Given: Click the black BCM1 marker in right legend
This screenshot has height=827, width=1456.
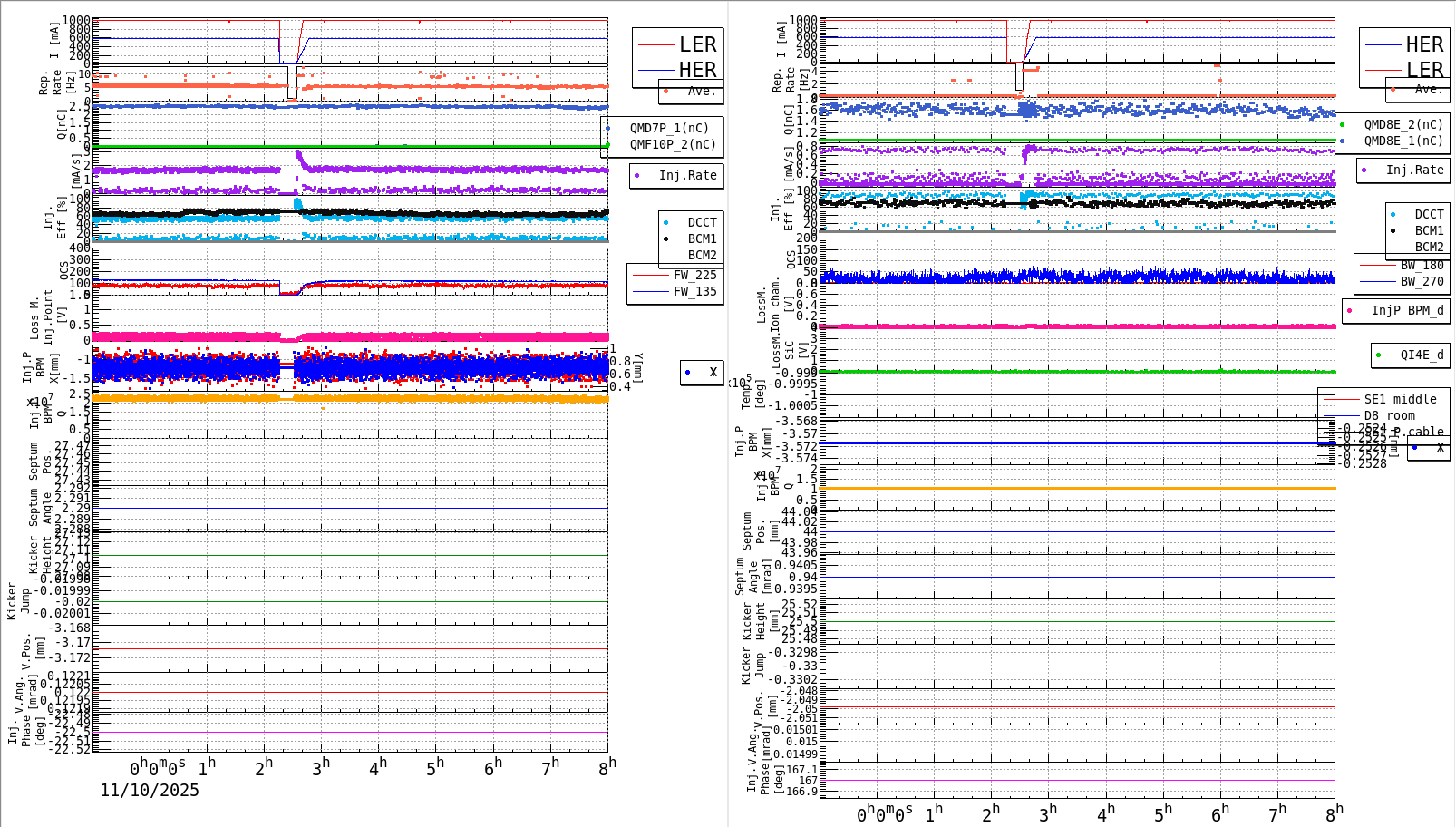Looking at the screenshot, I should 1392,230.
